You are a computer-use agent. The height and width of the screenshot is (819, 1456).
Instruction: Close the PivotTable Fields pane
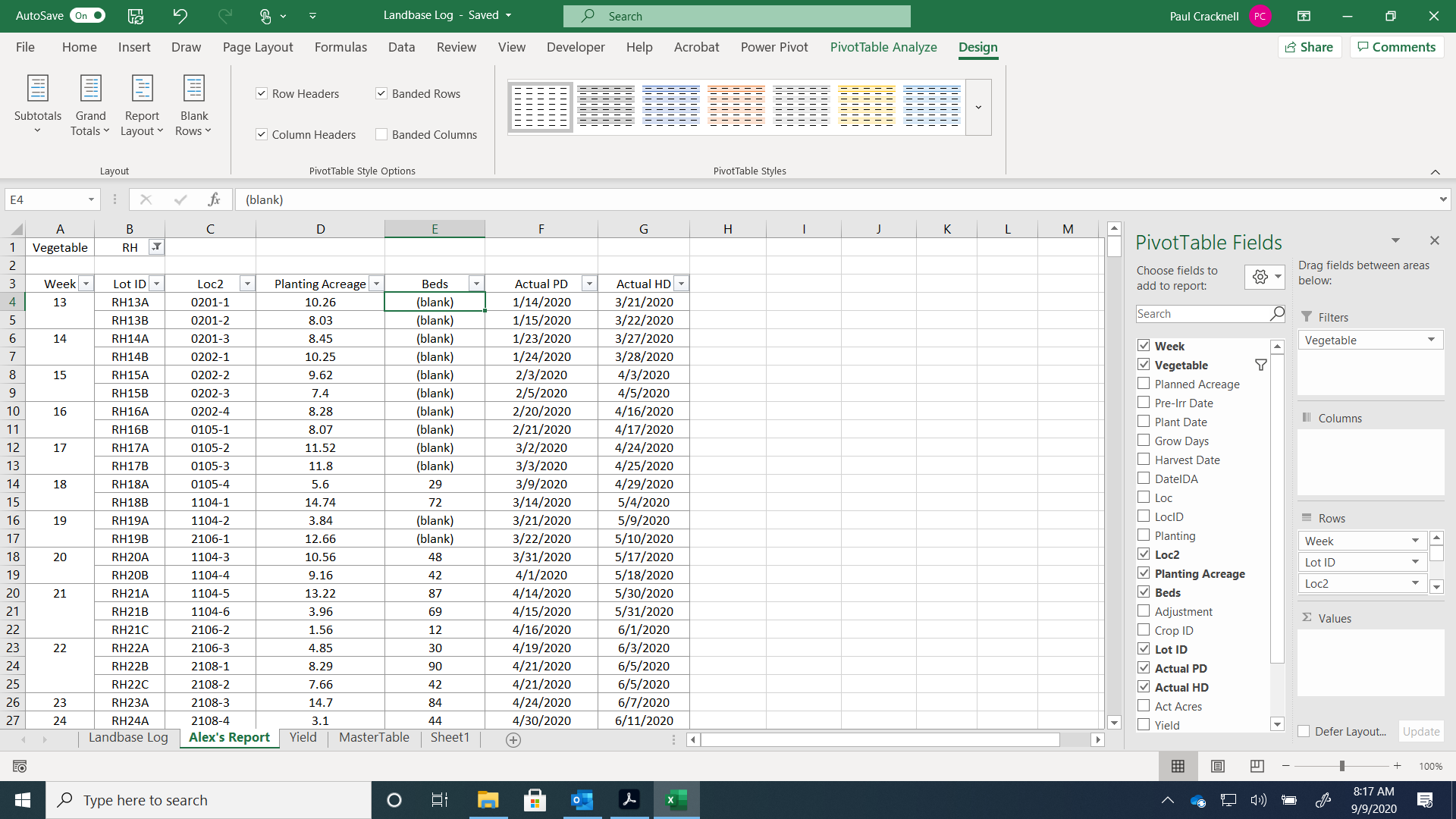pyautogui.click(x=1434, y=240)
